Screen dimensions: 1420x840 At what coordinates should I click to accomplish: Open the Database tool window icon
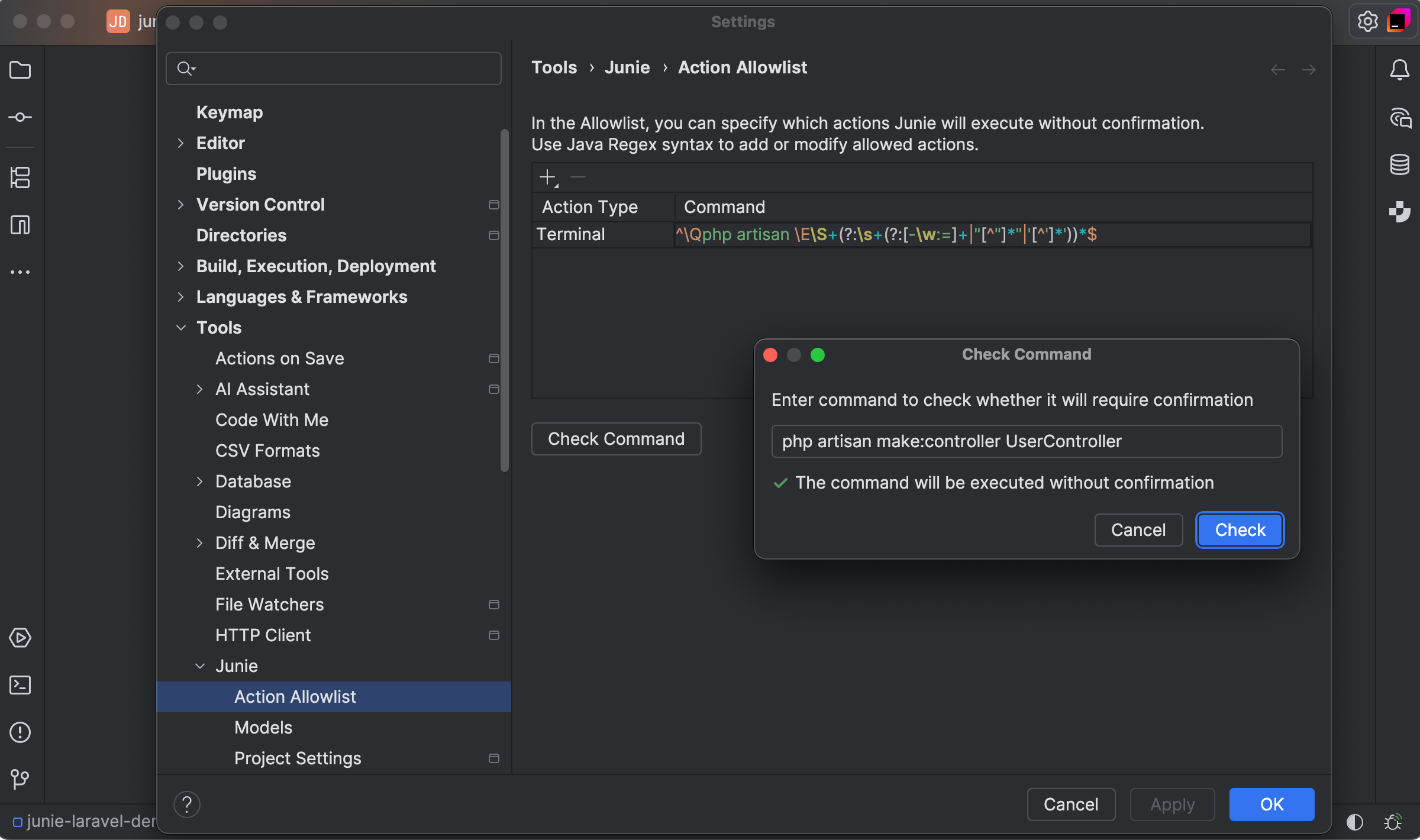click(x=1399, y=164)
